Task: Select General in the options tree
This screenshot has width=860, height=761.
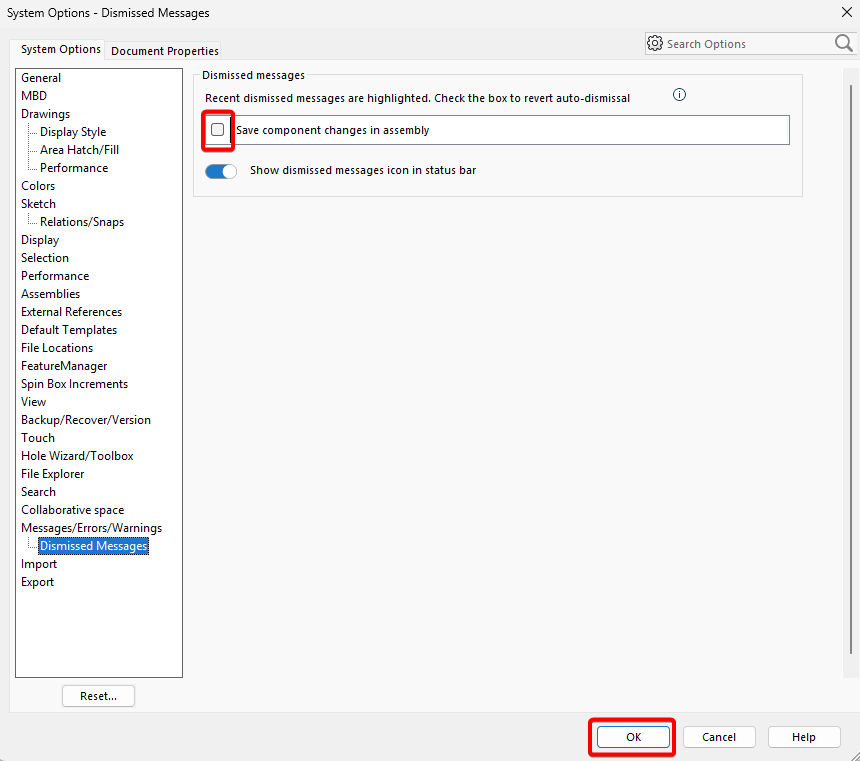Action: click(41, 78)
